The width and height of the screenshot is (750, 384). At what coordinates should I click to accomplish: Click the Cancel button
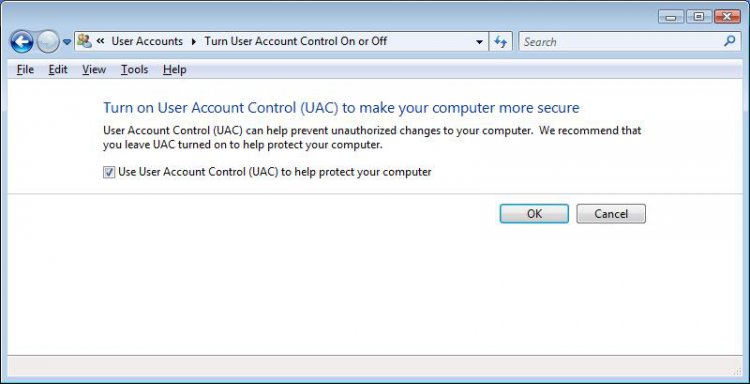pos(611,214)
